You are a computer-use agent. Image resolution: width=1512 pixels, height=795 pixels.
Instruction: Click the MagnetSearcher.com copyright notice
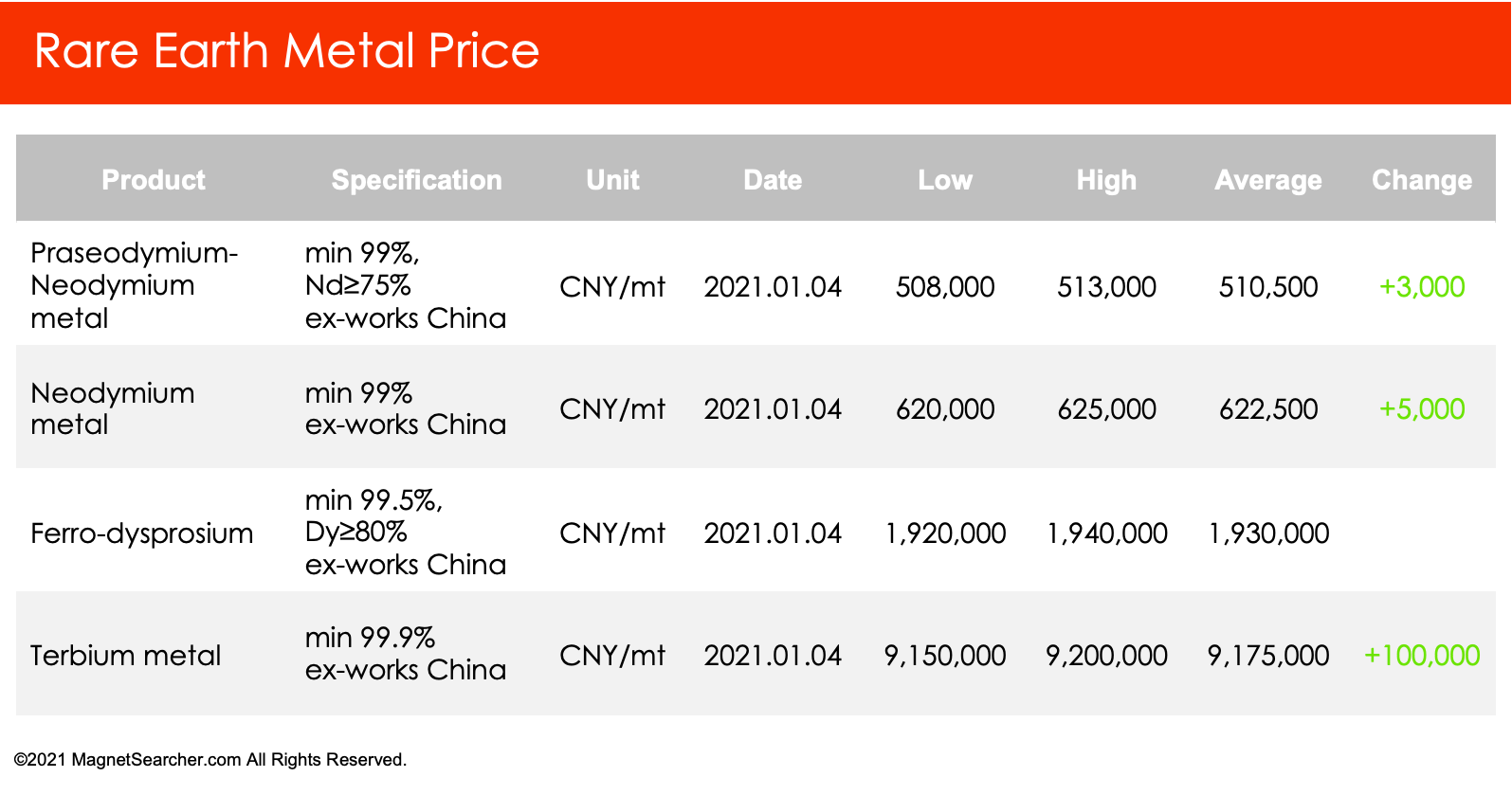pos(209,760)
